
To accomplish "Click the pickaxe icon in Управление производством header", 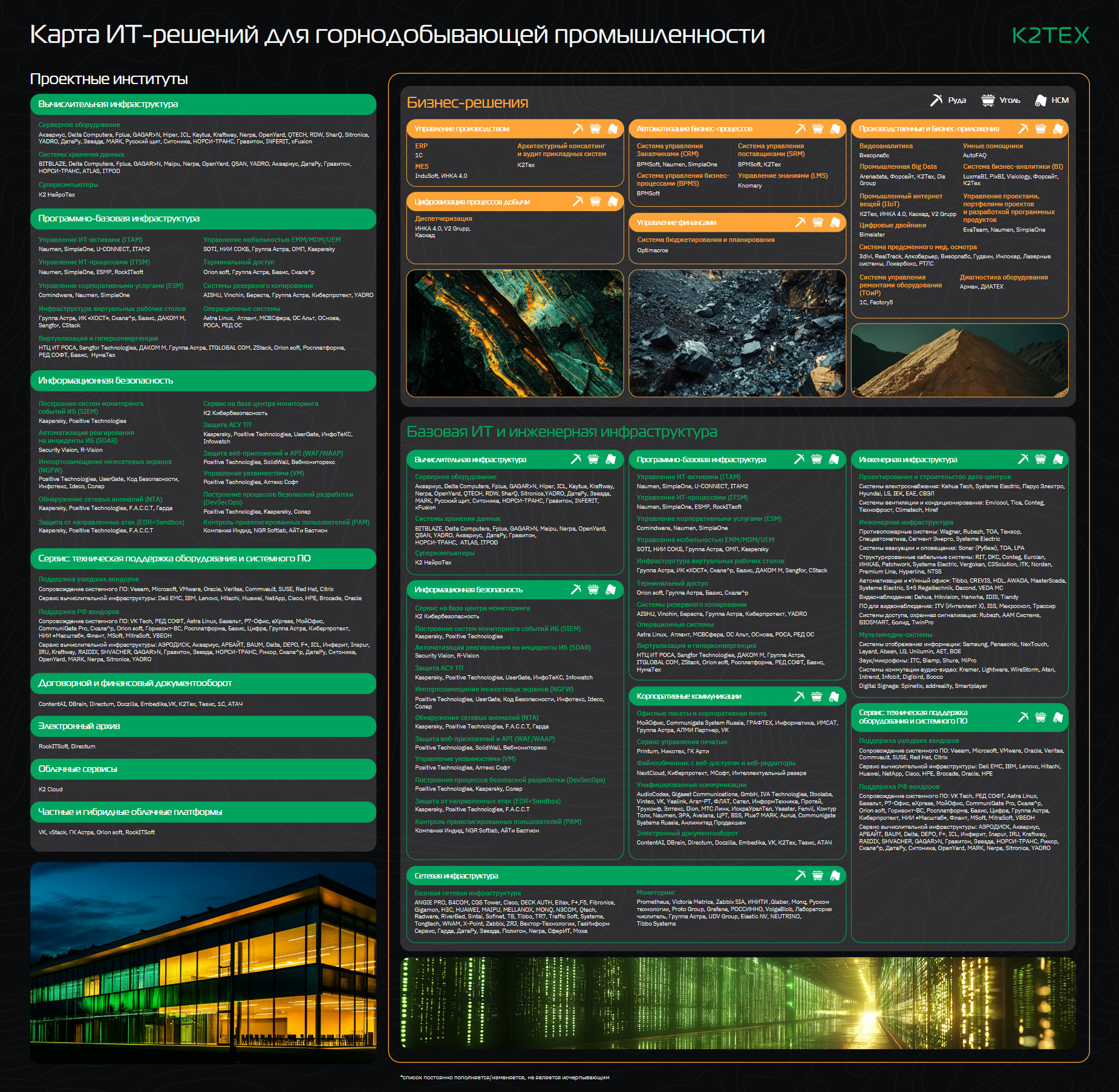I will point(578,129).
